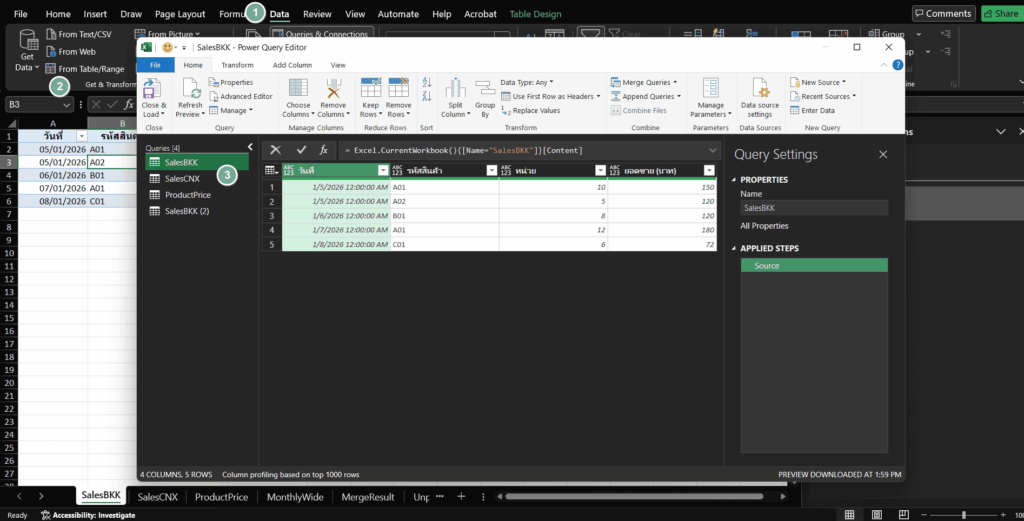Viewport: 1024px width, 521px height.
Task: Open the Data Type: Any dropdown
Action: pos(527,82)
